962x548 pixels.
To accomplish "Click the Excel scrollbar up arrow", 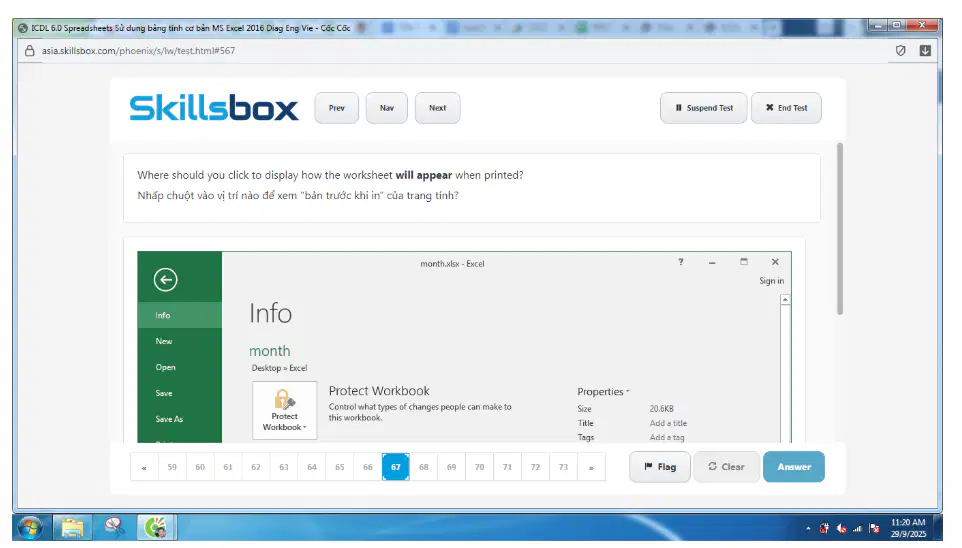I will (785, 299).
